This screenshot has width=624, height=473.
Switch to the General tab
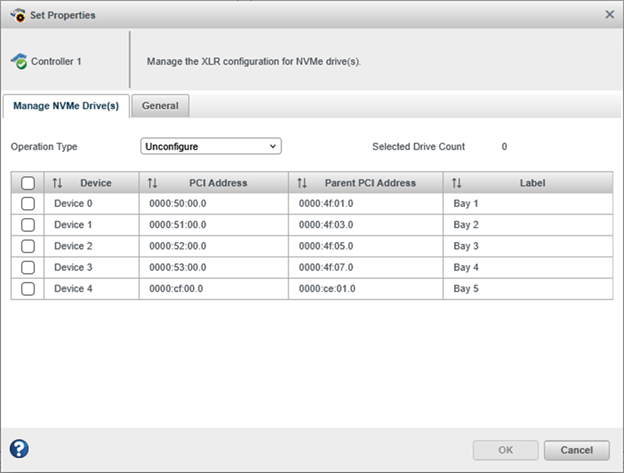point(160,105)
